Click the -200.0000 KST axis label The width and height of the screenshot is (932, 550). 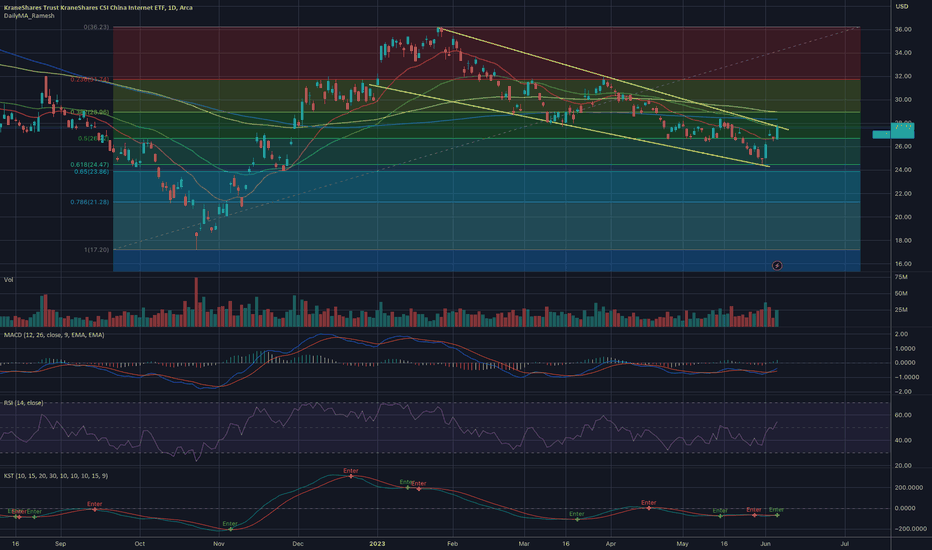909,529
